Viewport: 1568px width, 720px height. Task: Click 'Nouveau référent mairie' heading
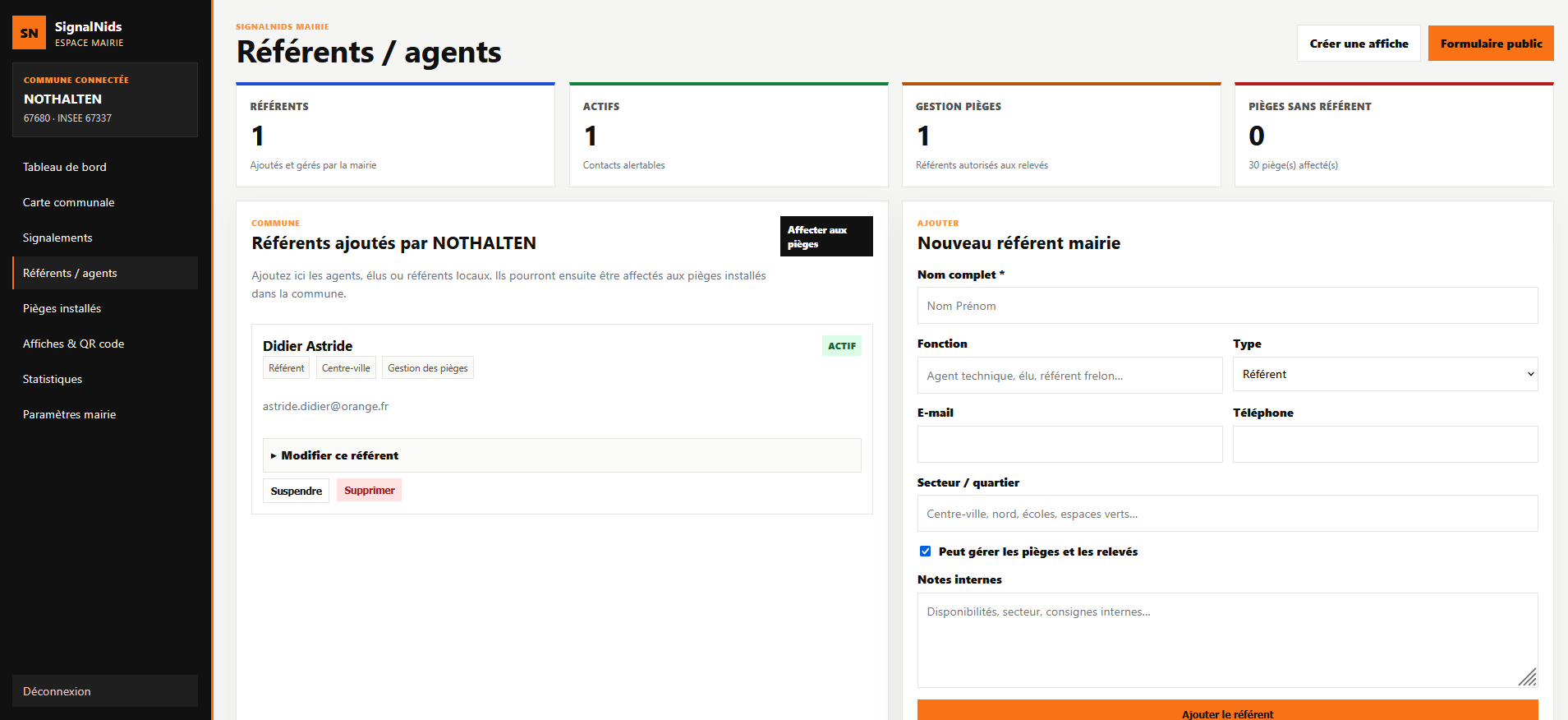coord(1019,243)
